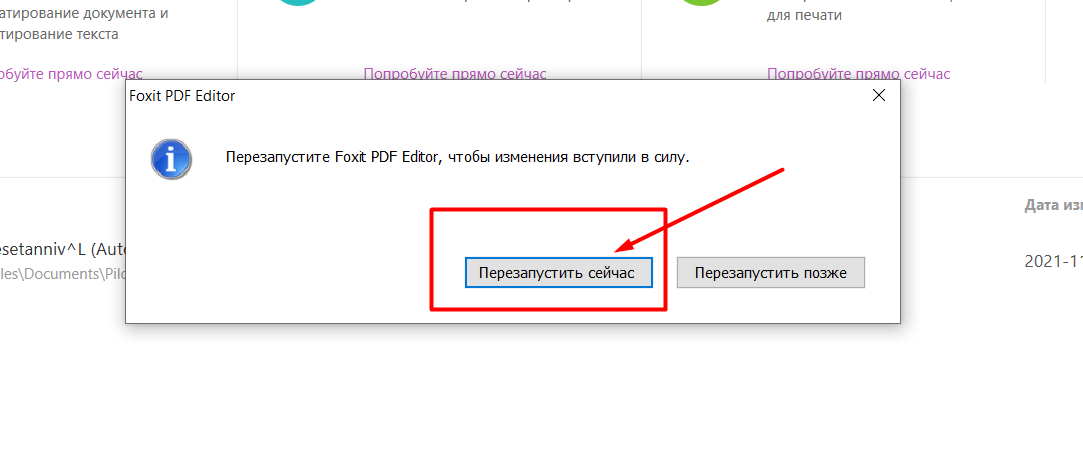Click the Перезапустить сейчас button
This screenshot has height=454, width=1083.
click(x=559, y=273)
